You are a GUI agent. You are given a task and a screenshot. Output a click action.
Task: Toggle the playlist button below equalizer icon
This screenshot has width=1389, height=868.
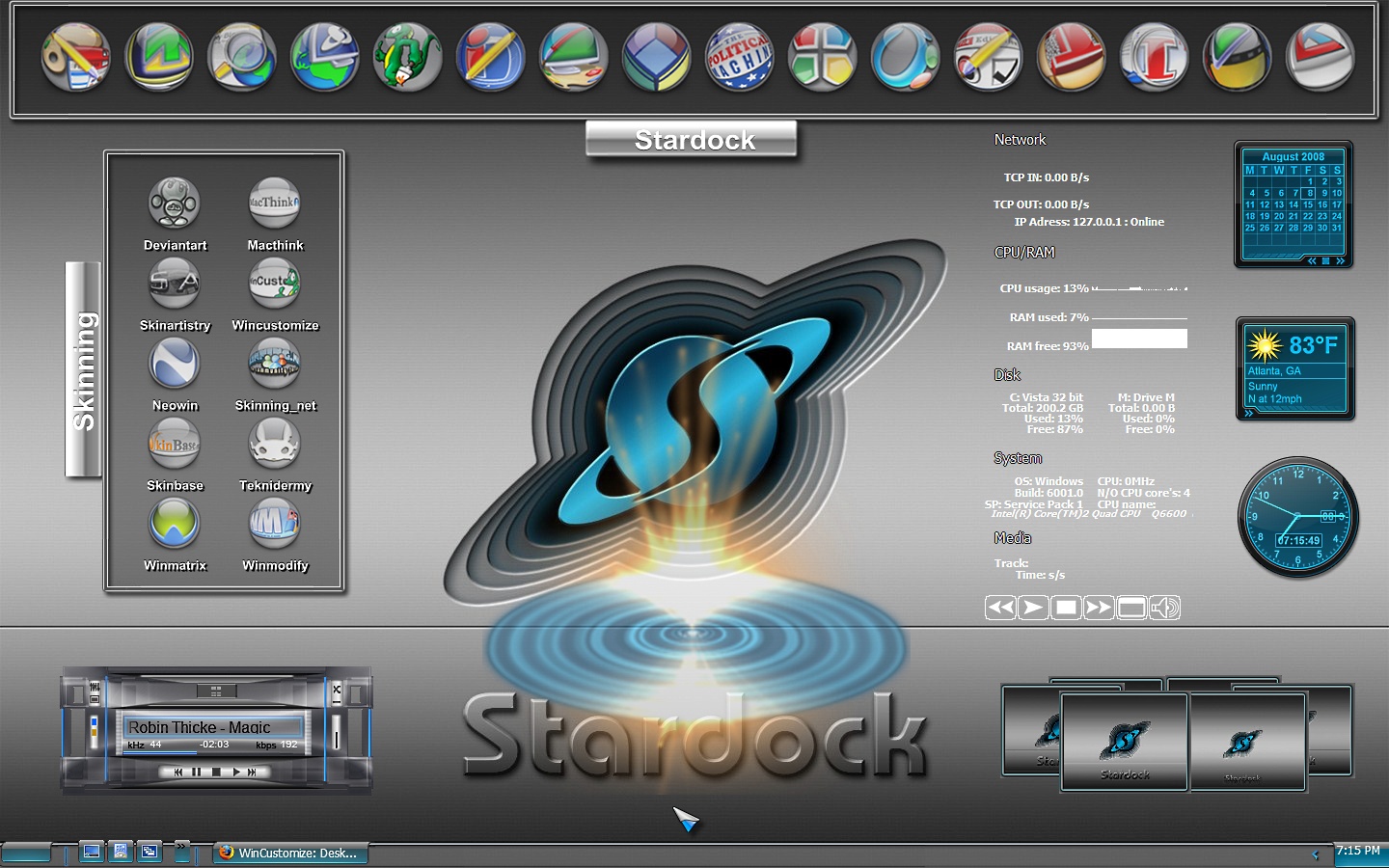(95, 699)
